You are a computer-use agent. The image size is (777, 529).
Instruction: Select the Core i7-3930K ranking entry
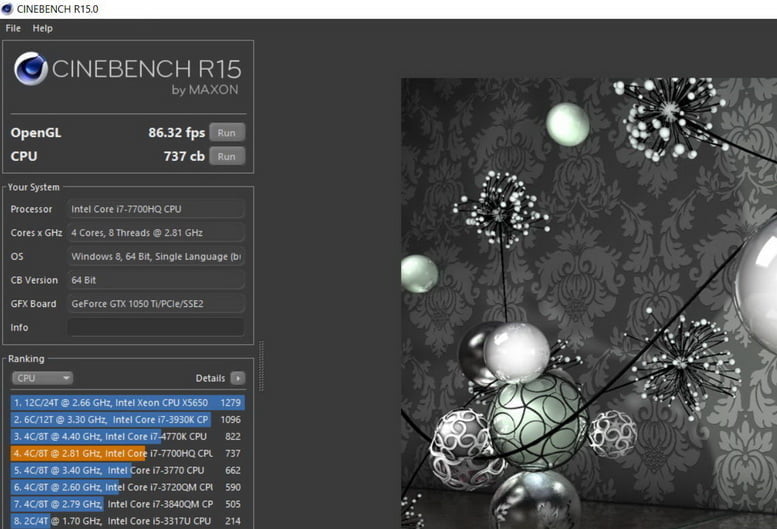pos(127,419)
